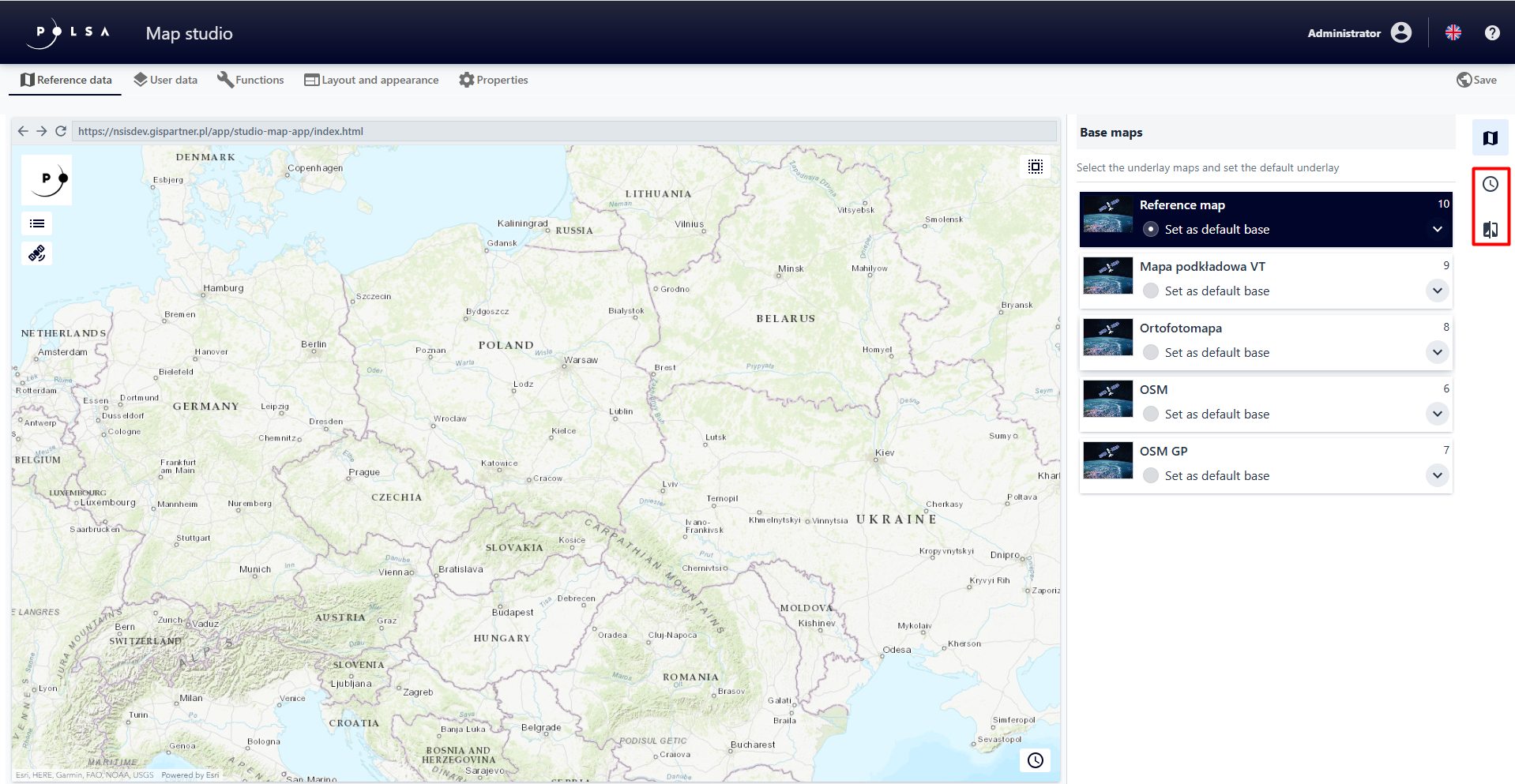Expand the Ortofotomapa entry chevron

1437,352
